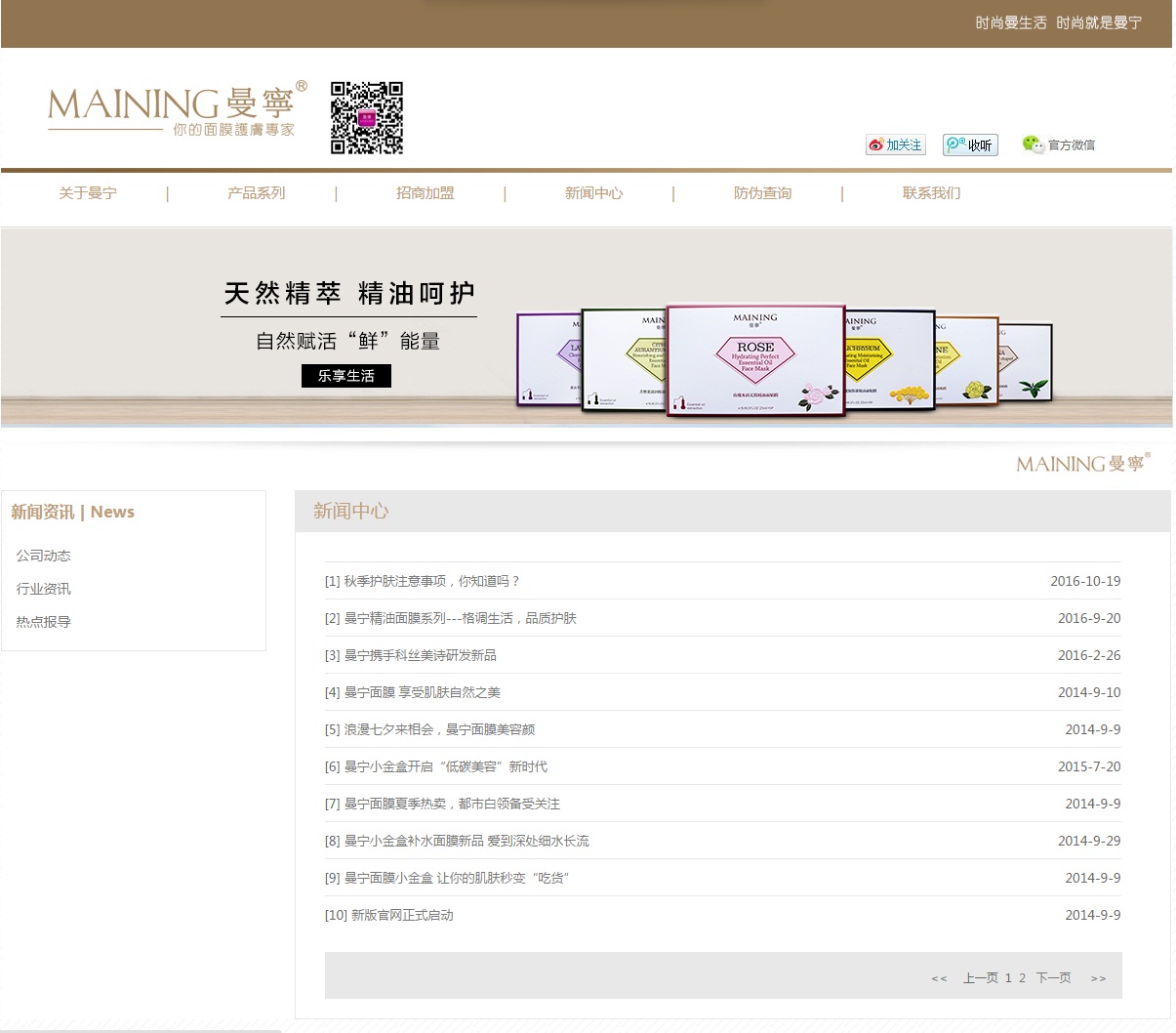
Task: Follow on Weibo with 加关注 button
Action: 895,145
